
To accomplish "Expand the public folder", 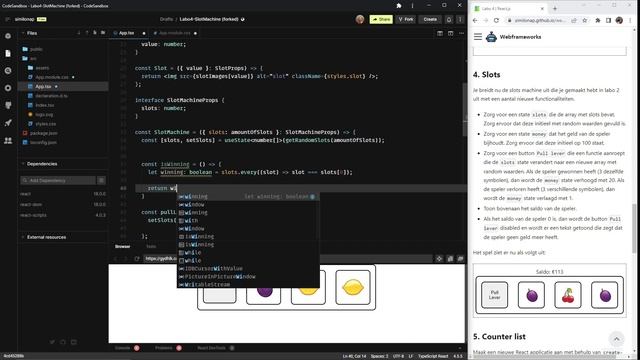I will coord(36,49).
